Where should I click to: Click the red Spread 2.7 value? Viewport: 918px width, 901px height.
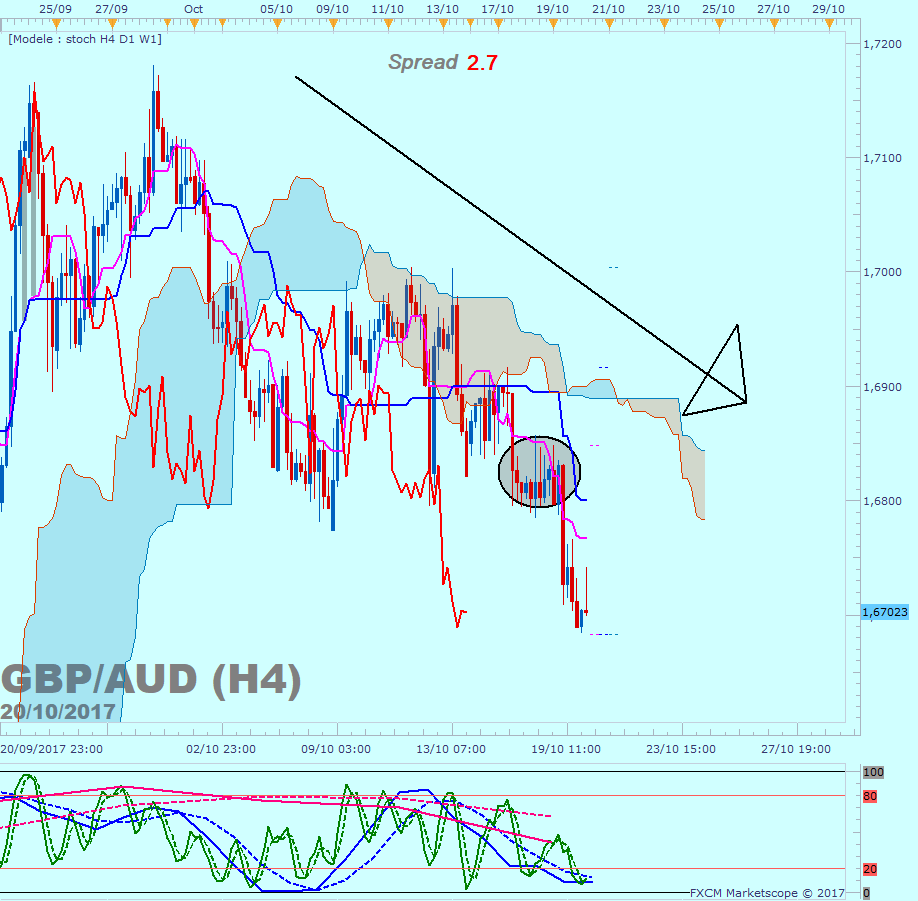click(x=482, y=63)
